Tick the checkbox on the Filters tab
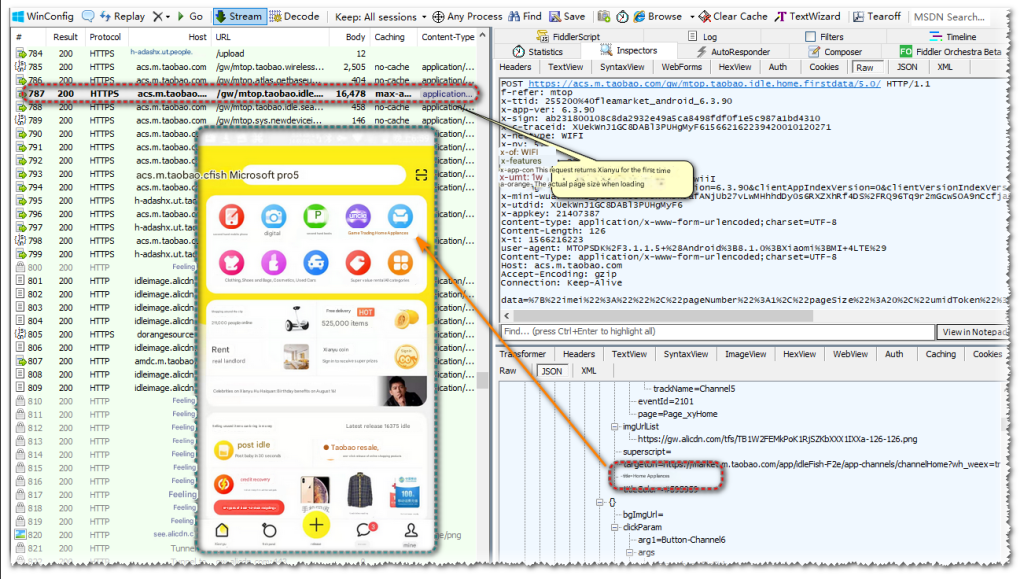The width and height of the screenshot is (1024, 579). tap(810, 37)
